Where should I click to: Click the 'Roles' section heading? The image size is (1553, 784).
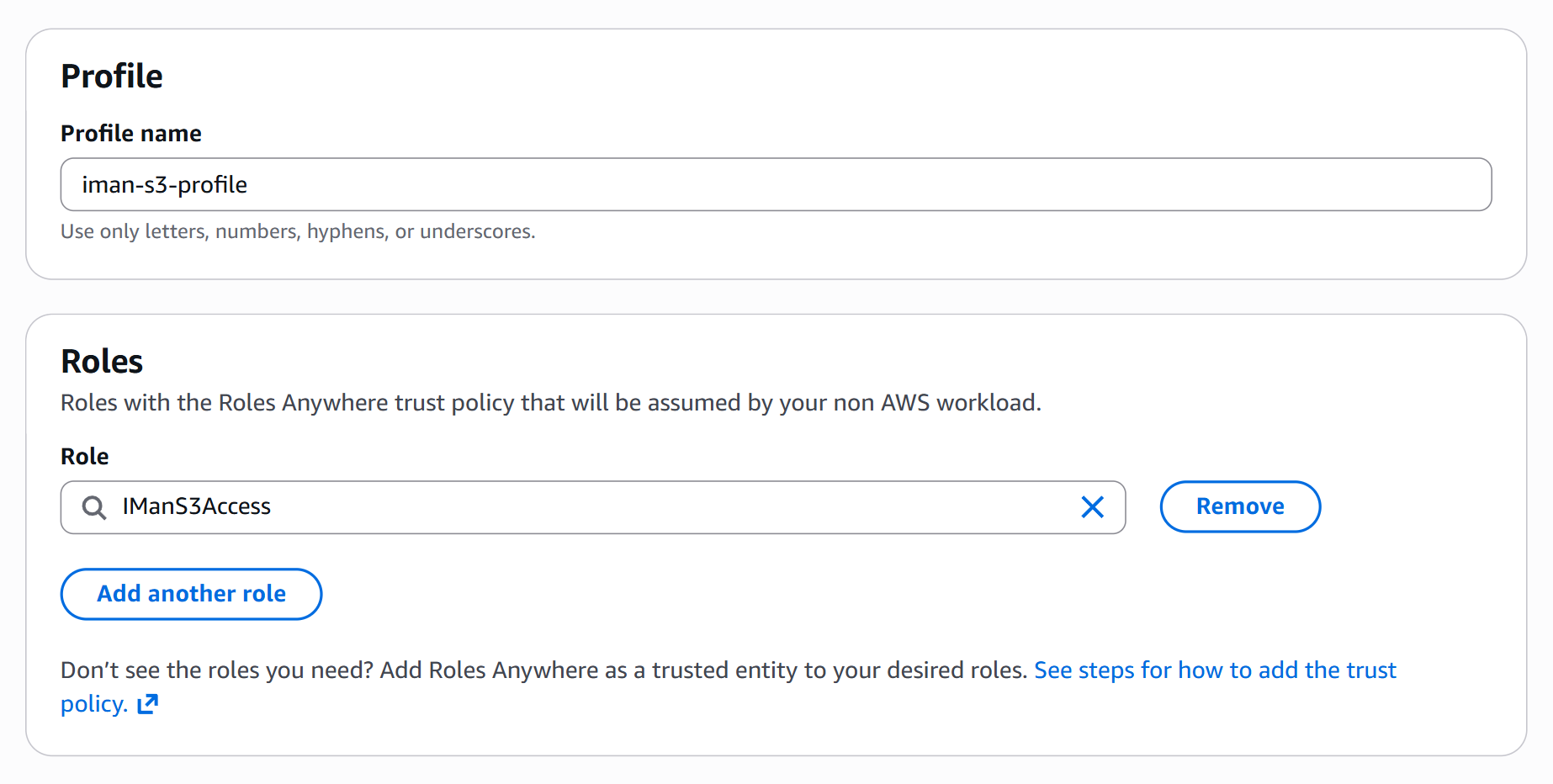click(x=102, y=362)
